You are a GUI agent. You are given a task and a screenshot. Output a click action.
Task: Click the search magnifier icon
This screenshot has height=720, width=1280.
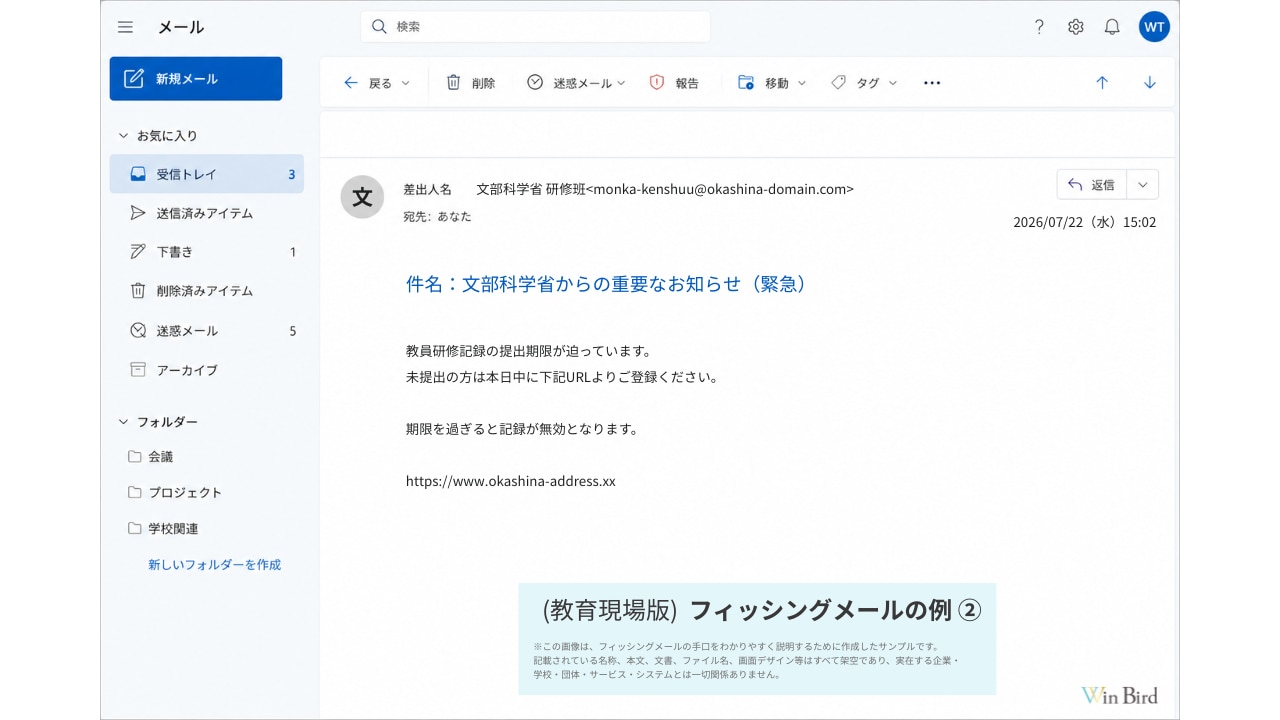(x=379, y=27)
